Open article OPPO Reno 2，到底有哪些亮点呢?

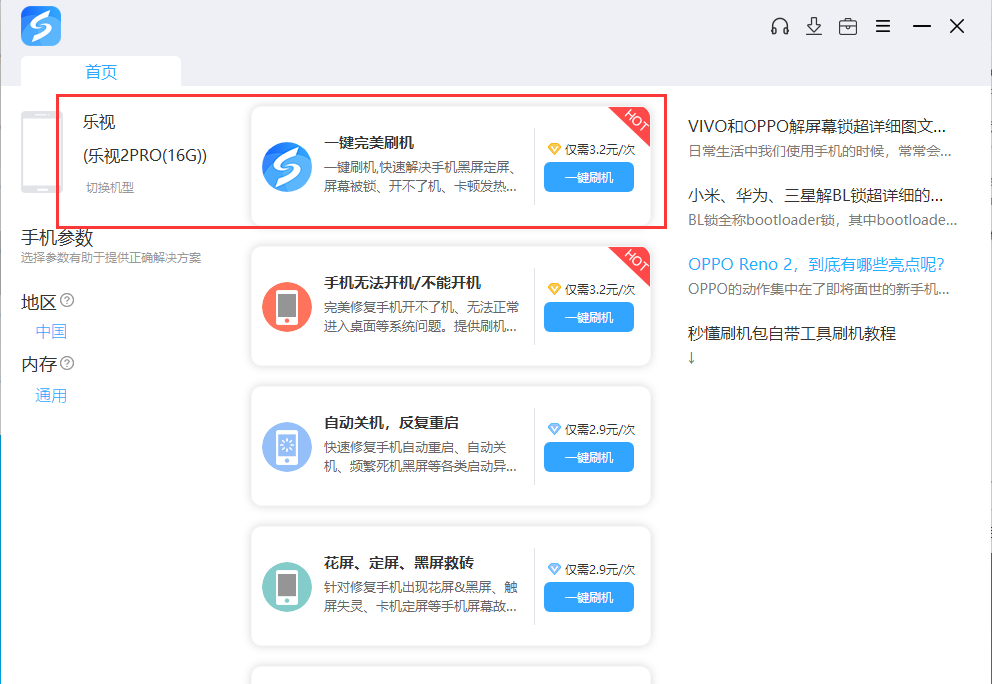(x=816, y=264)
